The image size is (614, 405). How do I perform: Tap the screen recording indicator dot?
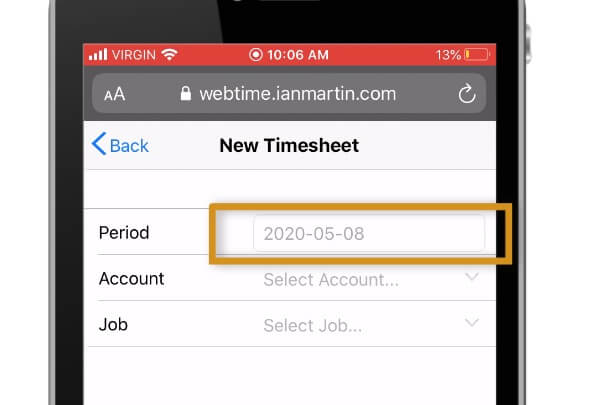click(x=256, y=54)
